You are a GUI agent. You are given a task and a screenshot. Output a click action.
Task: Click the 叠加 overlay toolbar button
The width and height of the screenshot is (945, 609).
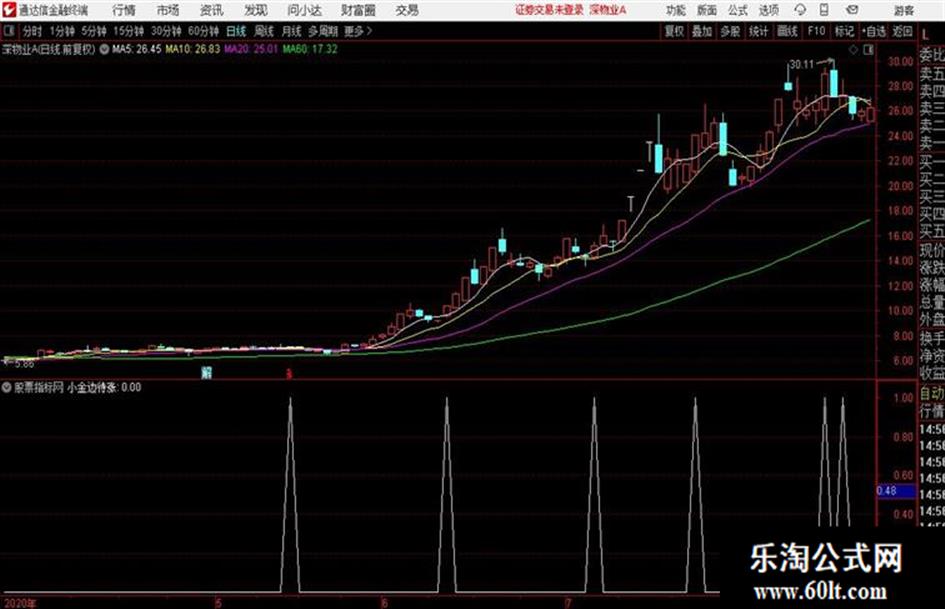(x=702, y=31)
